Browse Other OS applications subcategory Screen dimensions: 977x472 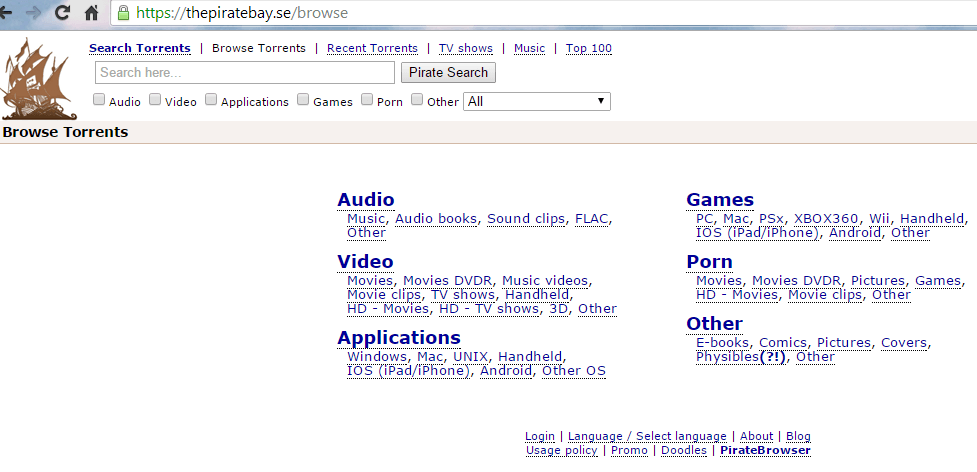pos(574,371)
